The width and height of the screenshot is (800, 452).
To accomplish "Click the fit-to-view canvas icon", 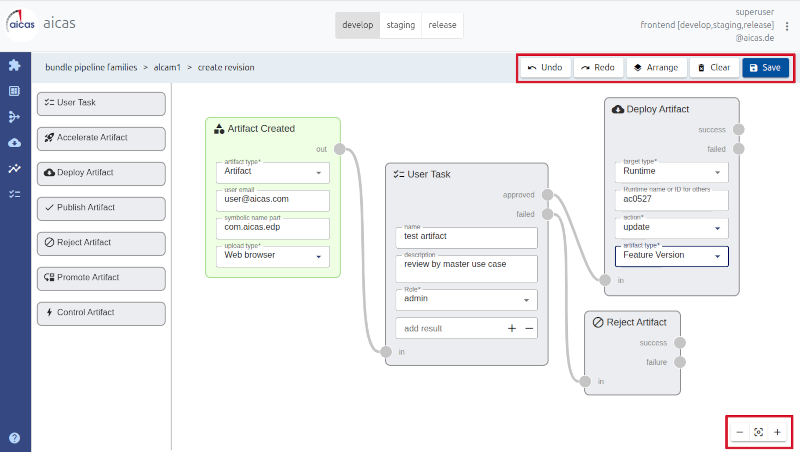I will click(758, 432).
